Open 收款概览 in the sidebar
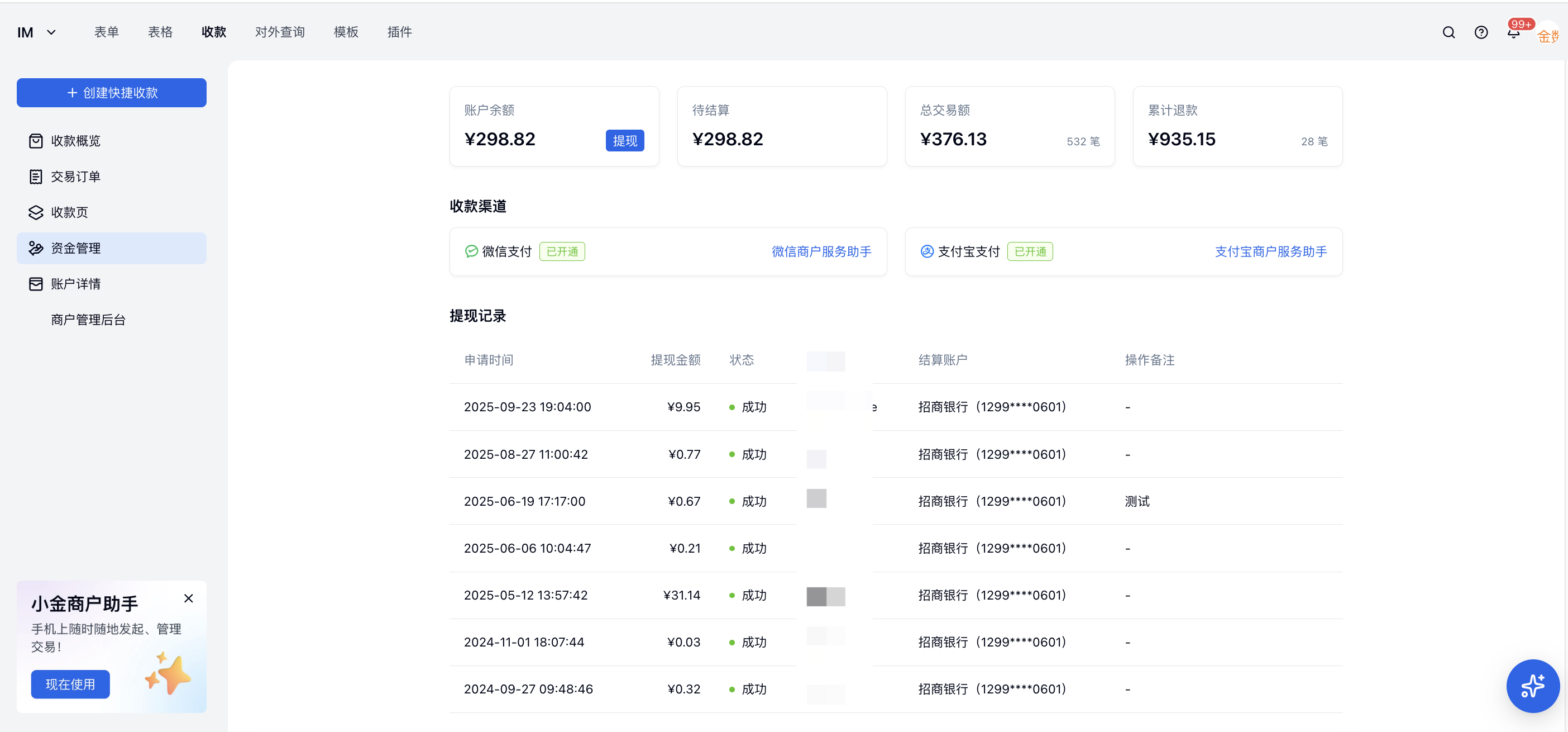This screenshot has width=1568, height=732. [x=111, y=141]
